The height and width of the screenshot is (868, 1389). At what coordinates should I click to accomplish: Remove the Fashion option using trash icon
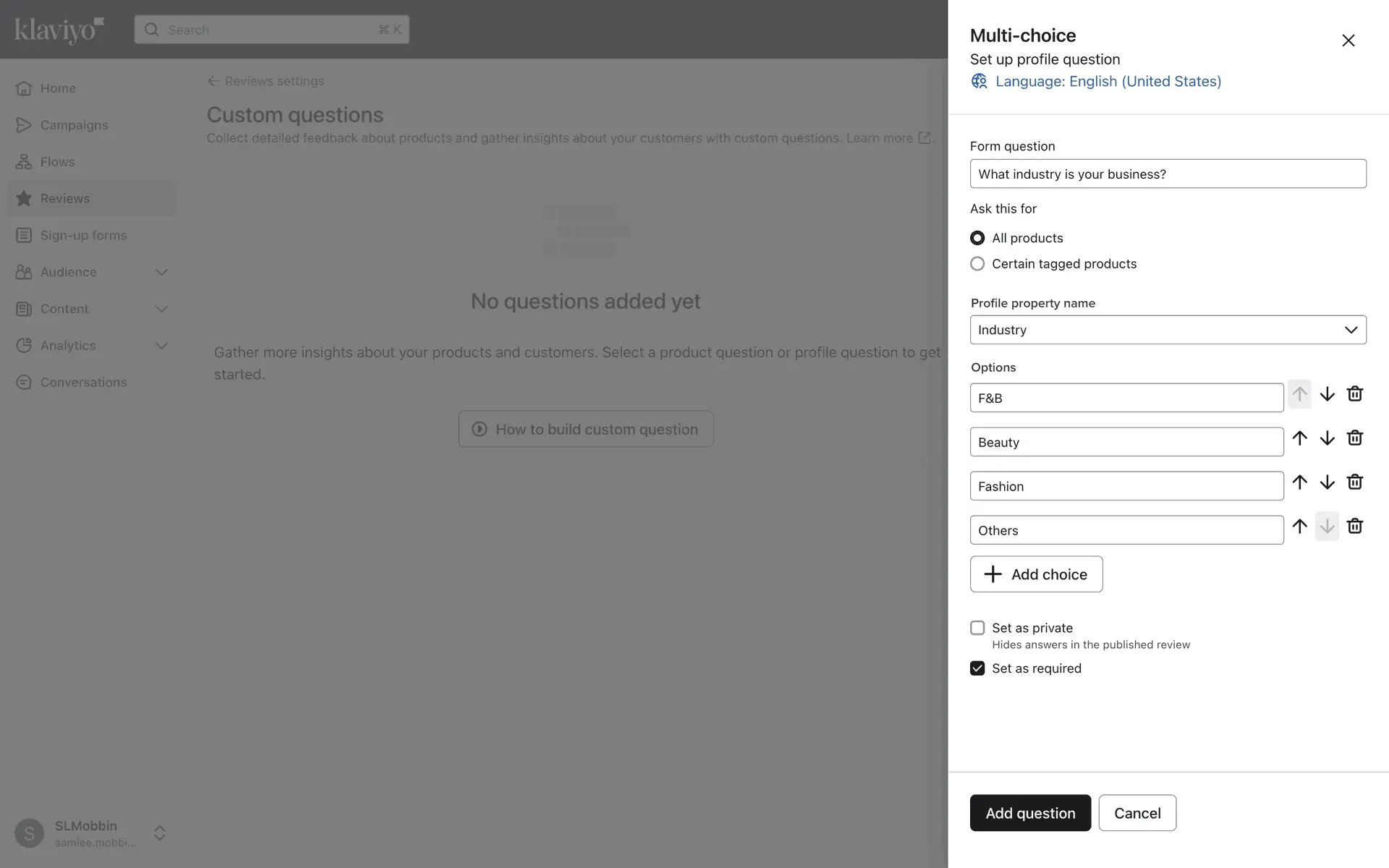[x=1354, y=482]
